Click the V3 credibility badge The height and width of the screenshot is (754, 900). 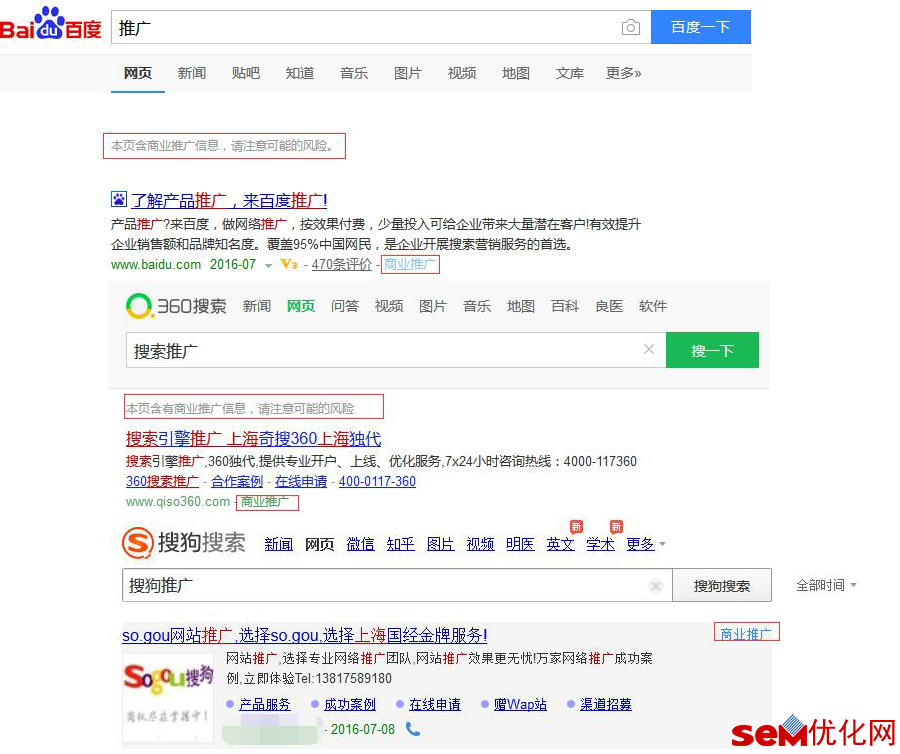tap(289, 264)
